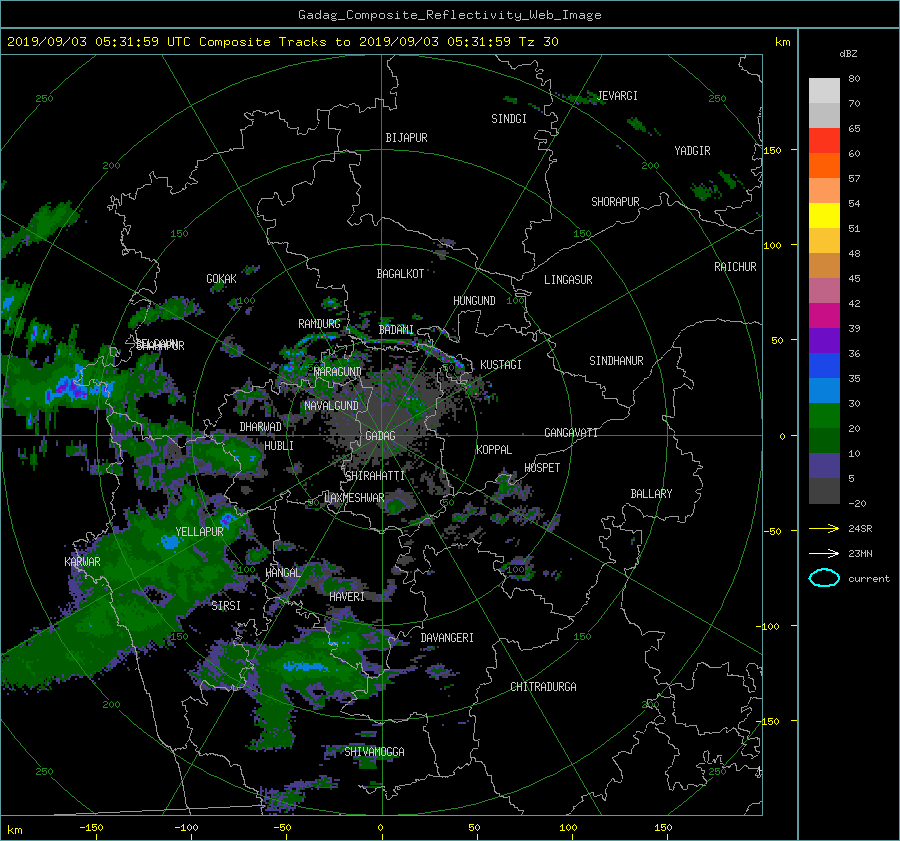The height and width of the screenshot is (841, 900).
Task: Click the -150 km bottom axis tick label
Action: [91, 828]
